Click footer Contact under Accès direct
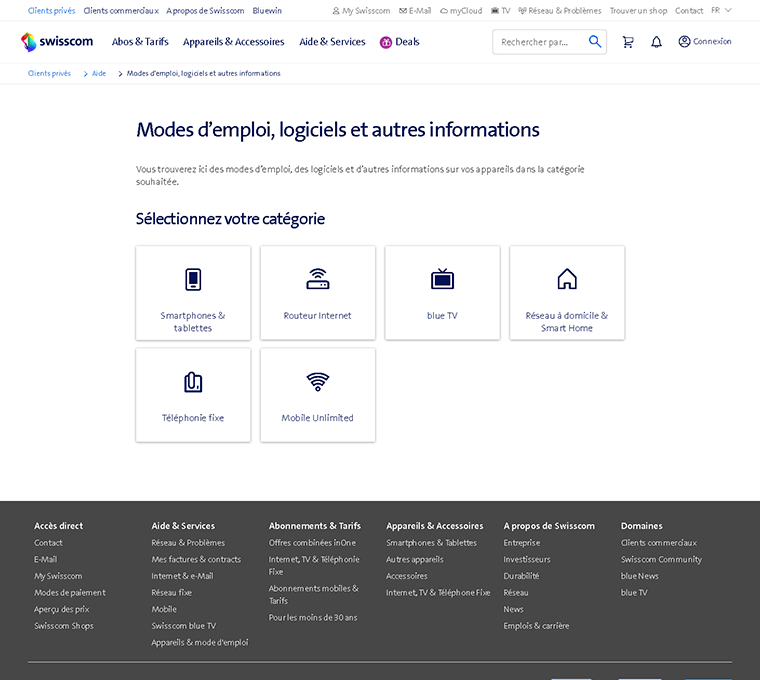Image resolution: width=760 pixels, height=680 pixels. coord(48,543)
